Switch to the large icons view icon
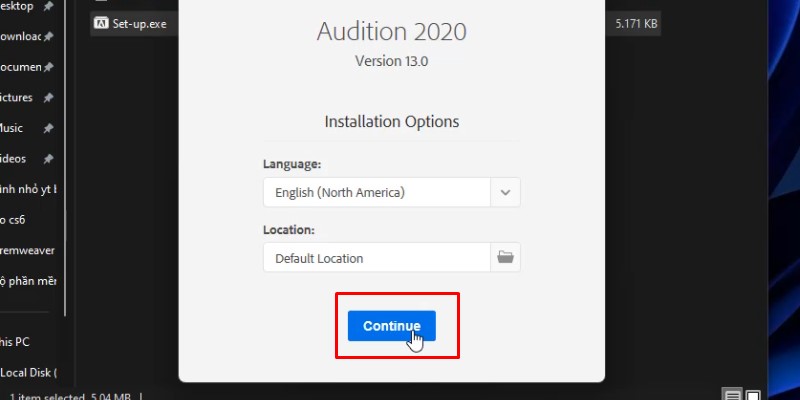The width and height of the screenshot is (800, 400). coord(753,395)
